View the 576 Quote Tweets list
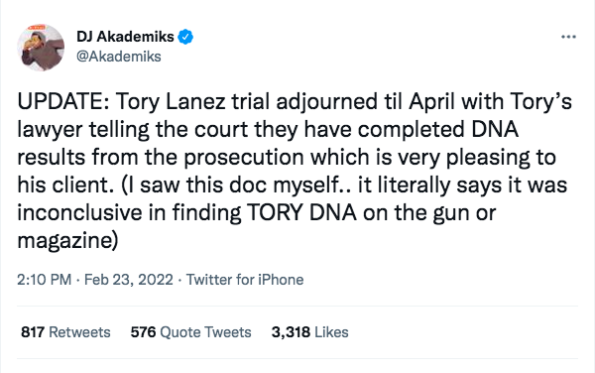 coord(191,332)
